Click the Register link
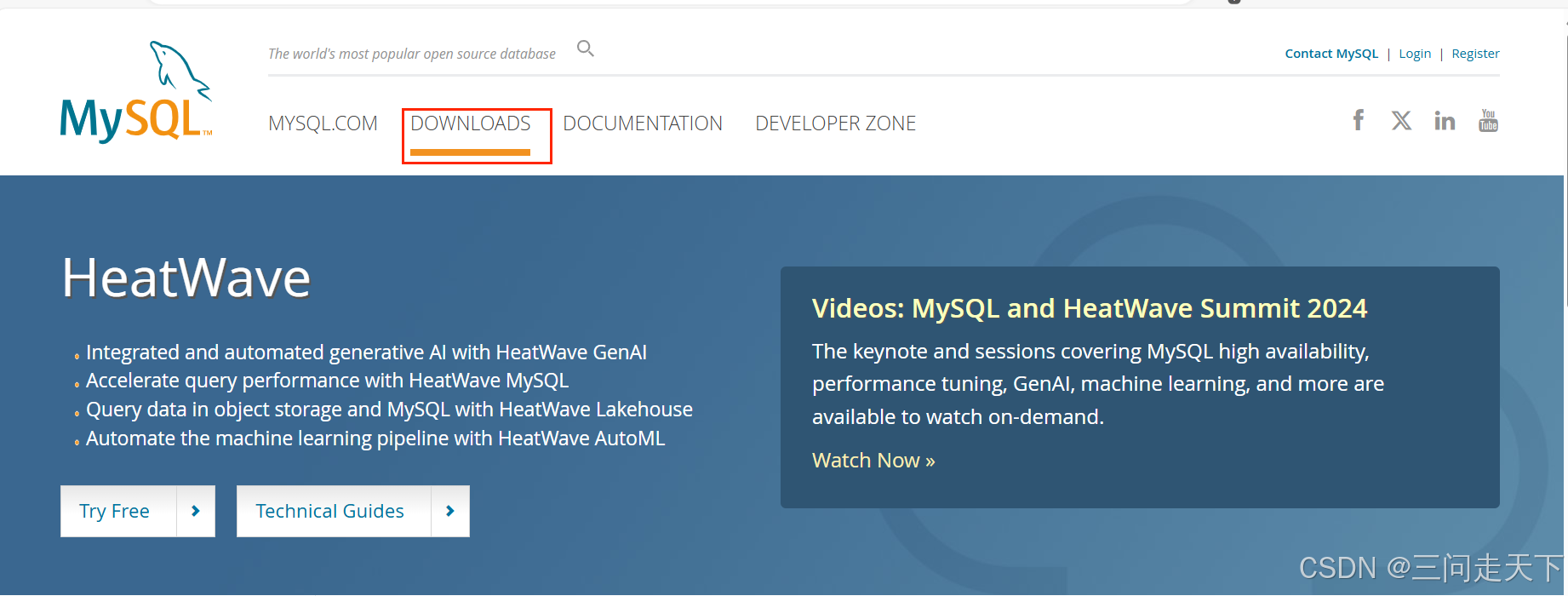The height and width of the screenshot is (596, 1568). pos(1475,54)
